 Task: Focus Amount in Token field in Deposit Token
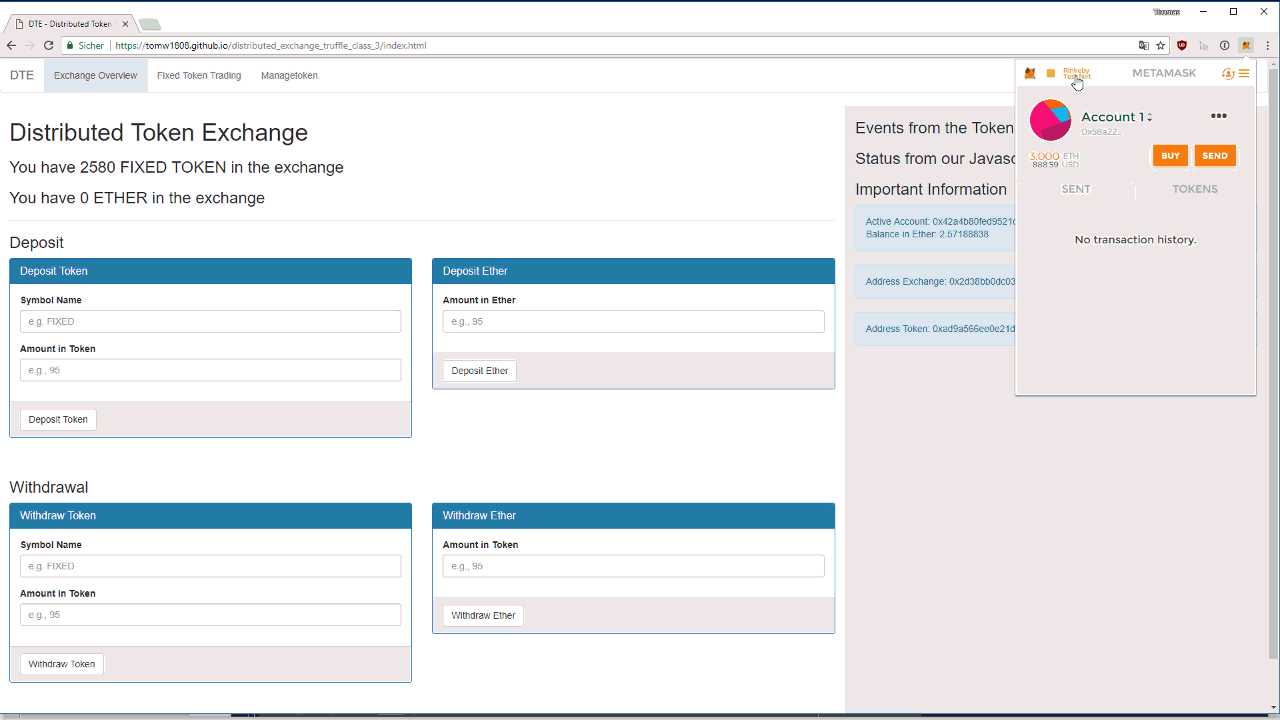click(211, 370)
